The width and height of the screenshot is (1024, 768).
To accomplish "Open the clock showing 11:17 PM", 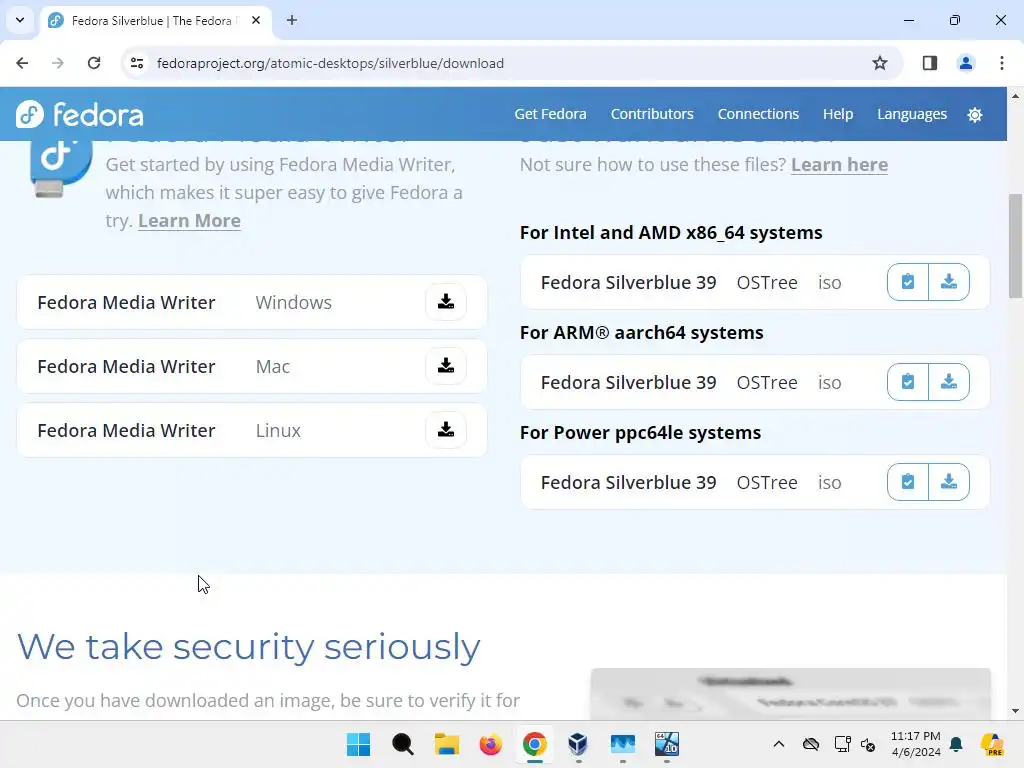I will tap(916, 744).
